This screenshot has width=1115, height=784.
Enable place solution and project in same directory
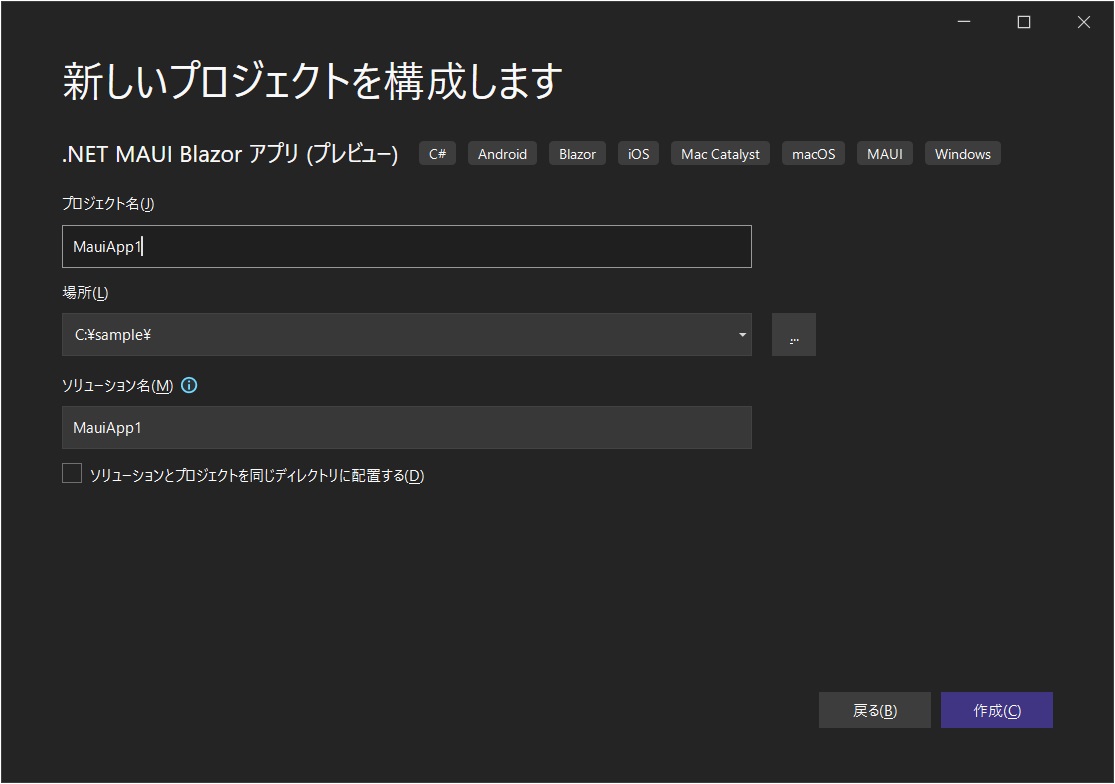72,473
